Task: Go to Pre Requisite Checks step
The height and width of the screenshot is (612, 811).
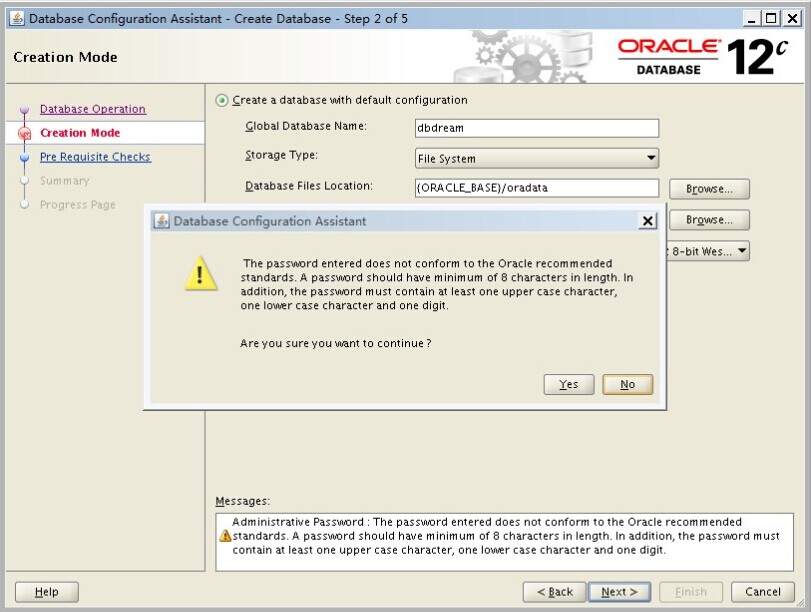Action: point(95,157)
